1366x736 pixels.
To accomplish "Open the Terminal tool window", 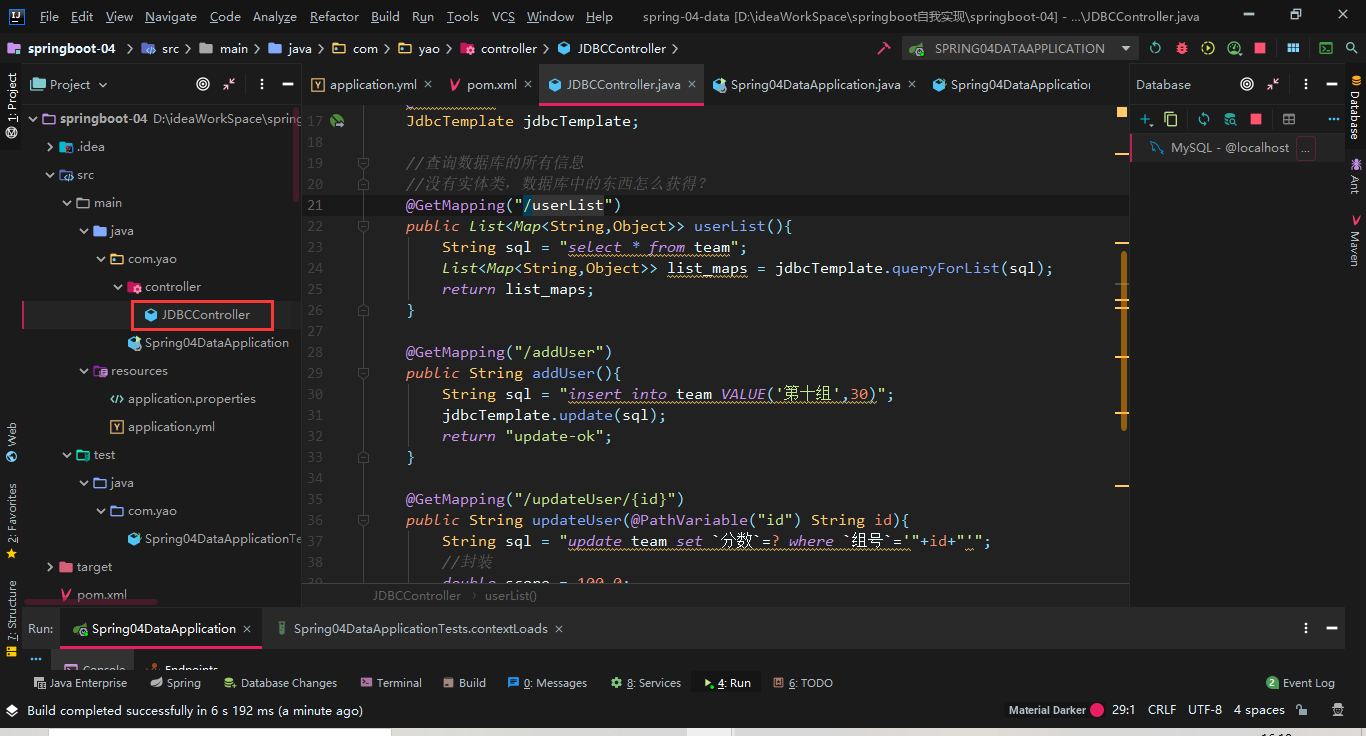I will tap(391, 683).
